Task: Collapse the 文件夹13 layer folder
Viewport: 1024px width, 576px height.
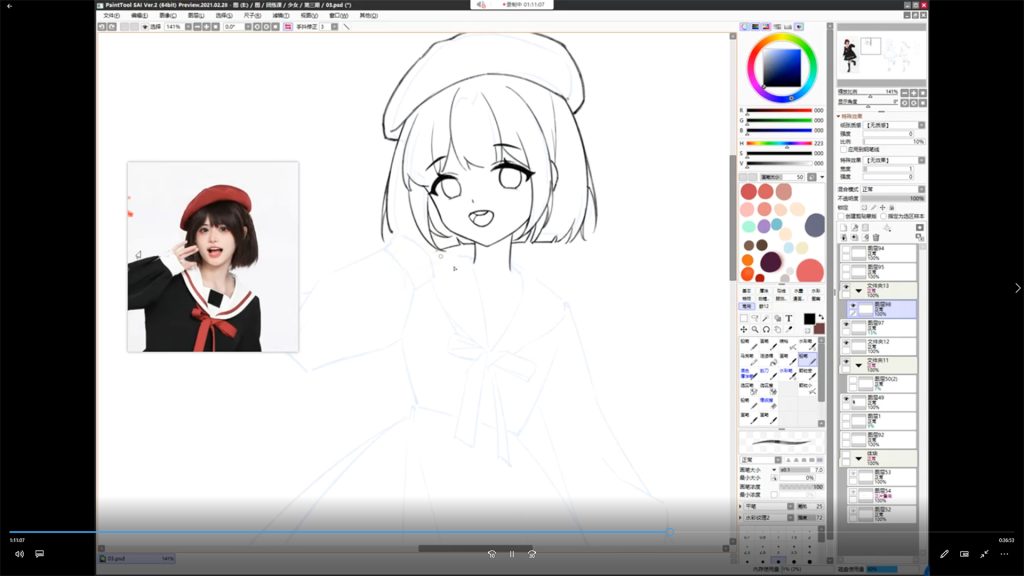Action: coord(858,289)
